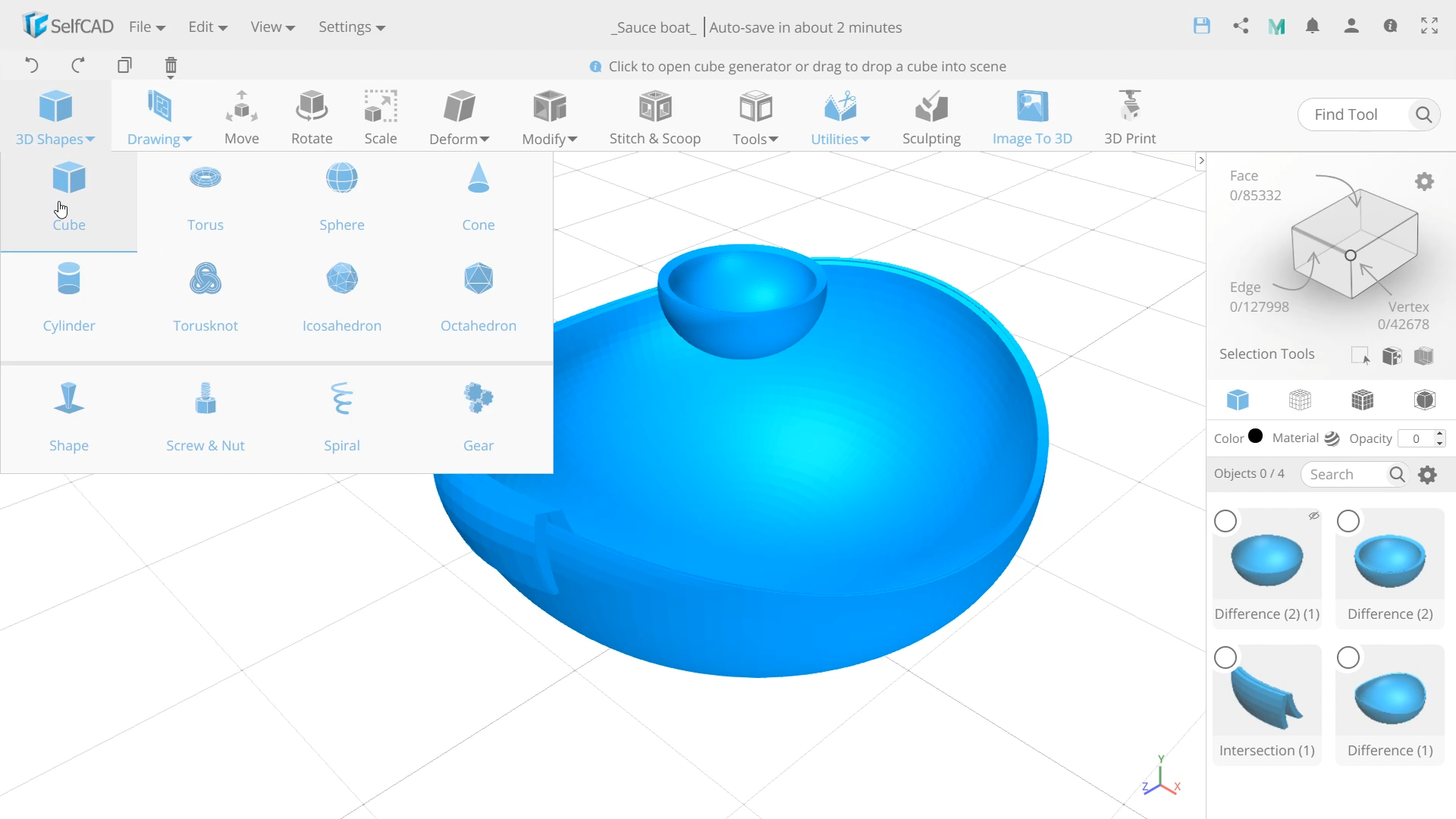
Task: Open the Settings menu
Action: click(x=352, y=27)
